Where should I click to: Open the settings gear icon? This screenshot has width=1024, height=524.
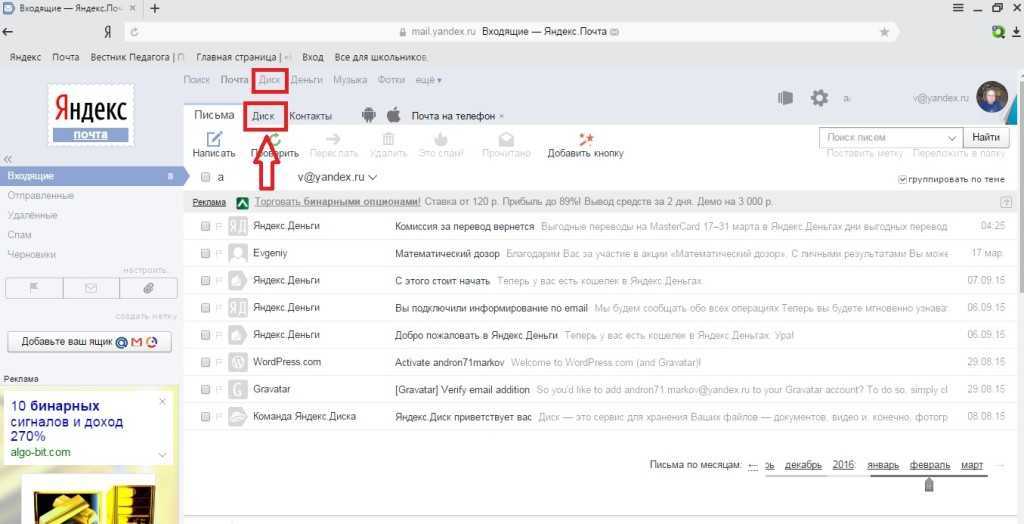[820, 98]
